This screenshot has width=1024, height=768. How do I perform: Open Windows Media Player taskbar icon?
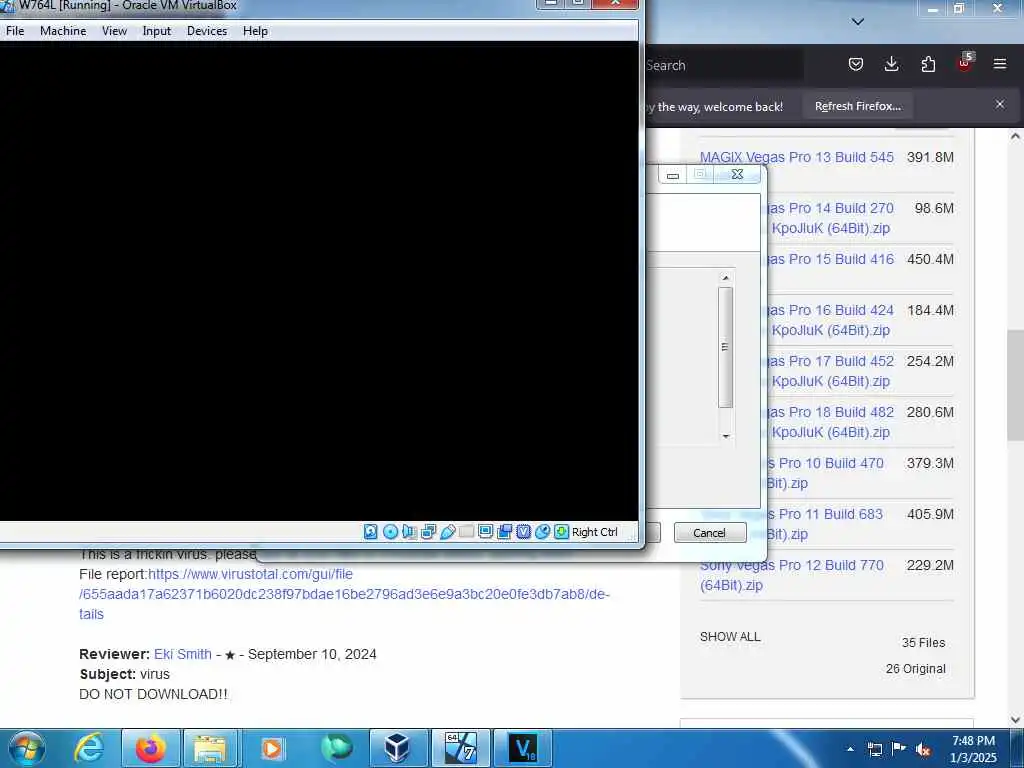[272, 748]
